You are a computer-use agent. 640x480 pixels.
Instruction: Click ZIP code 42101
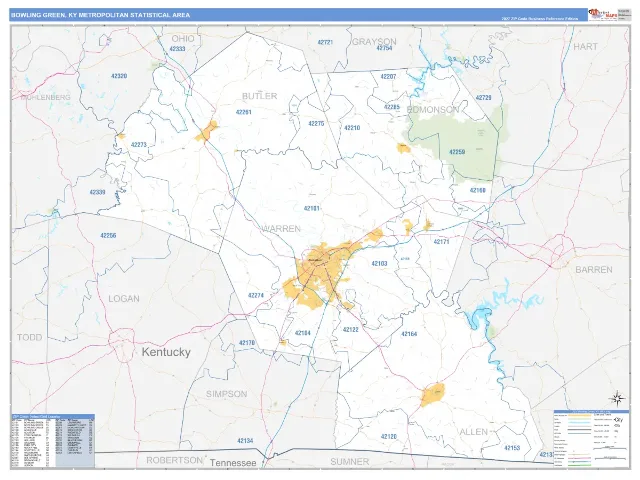(311, 209)
